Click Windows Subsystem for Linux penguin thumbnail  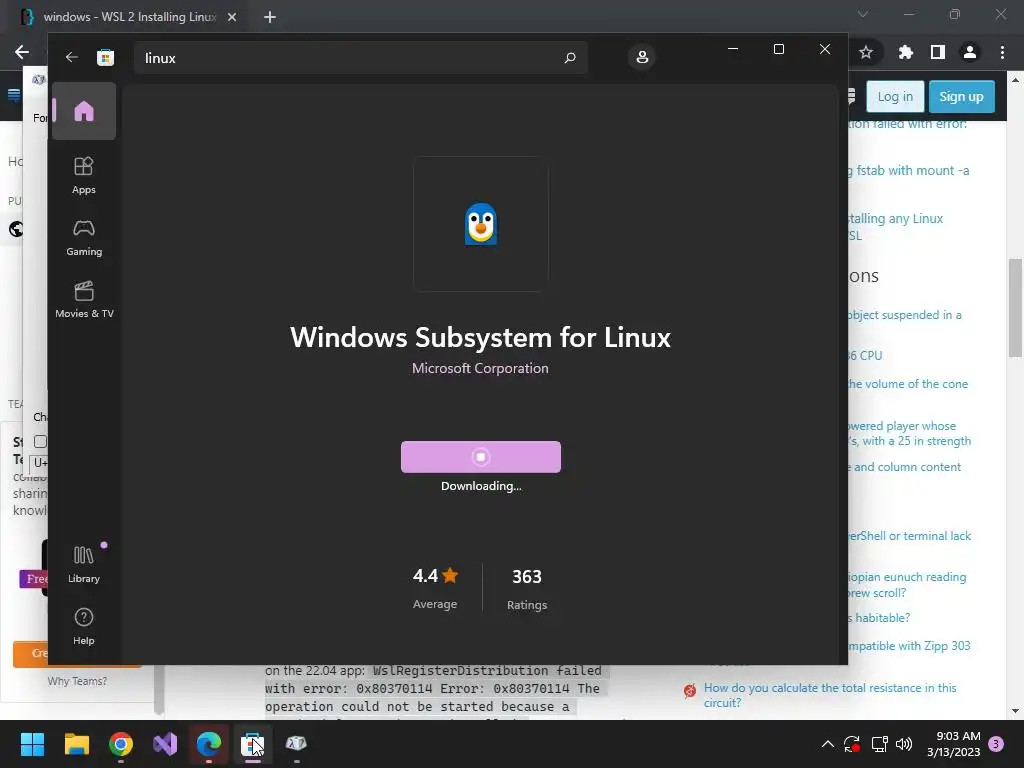(x=481, y=224)
